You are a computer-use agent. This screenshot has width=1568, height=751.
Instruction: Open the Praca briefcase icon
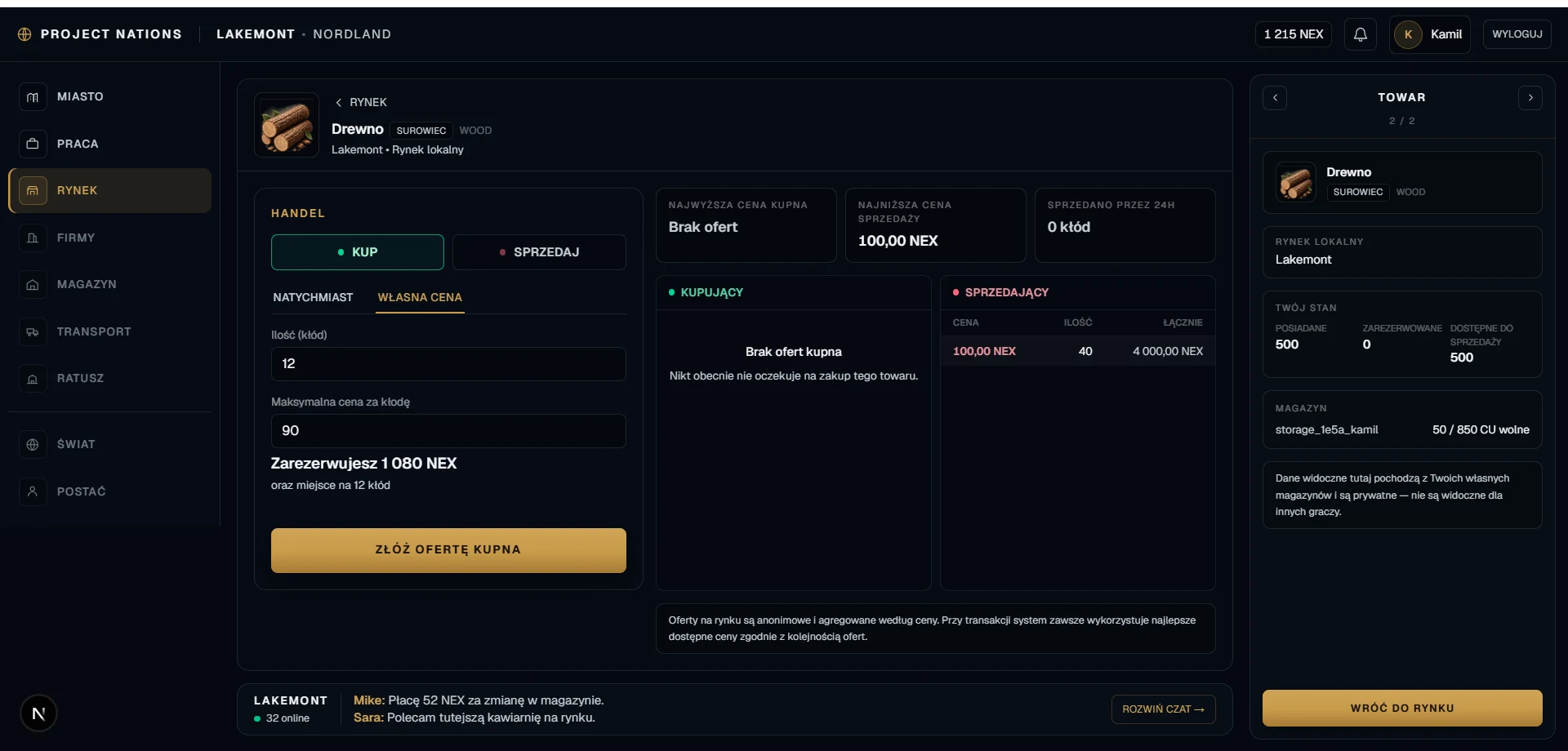pos(33,144)
